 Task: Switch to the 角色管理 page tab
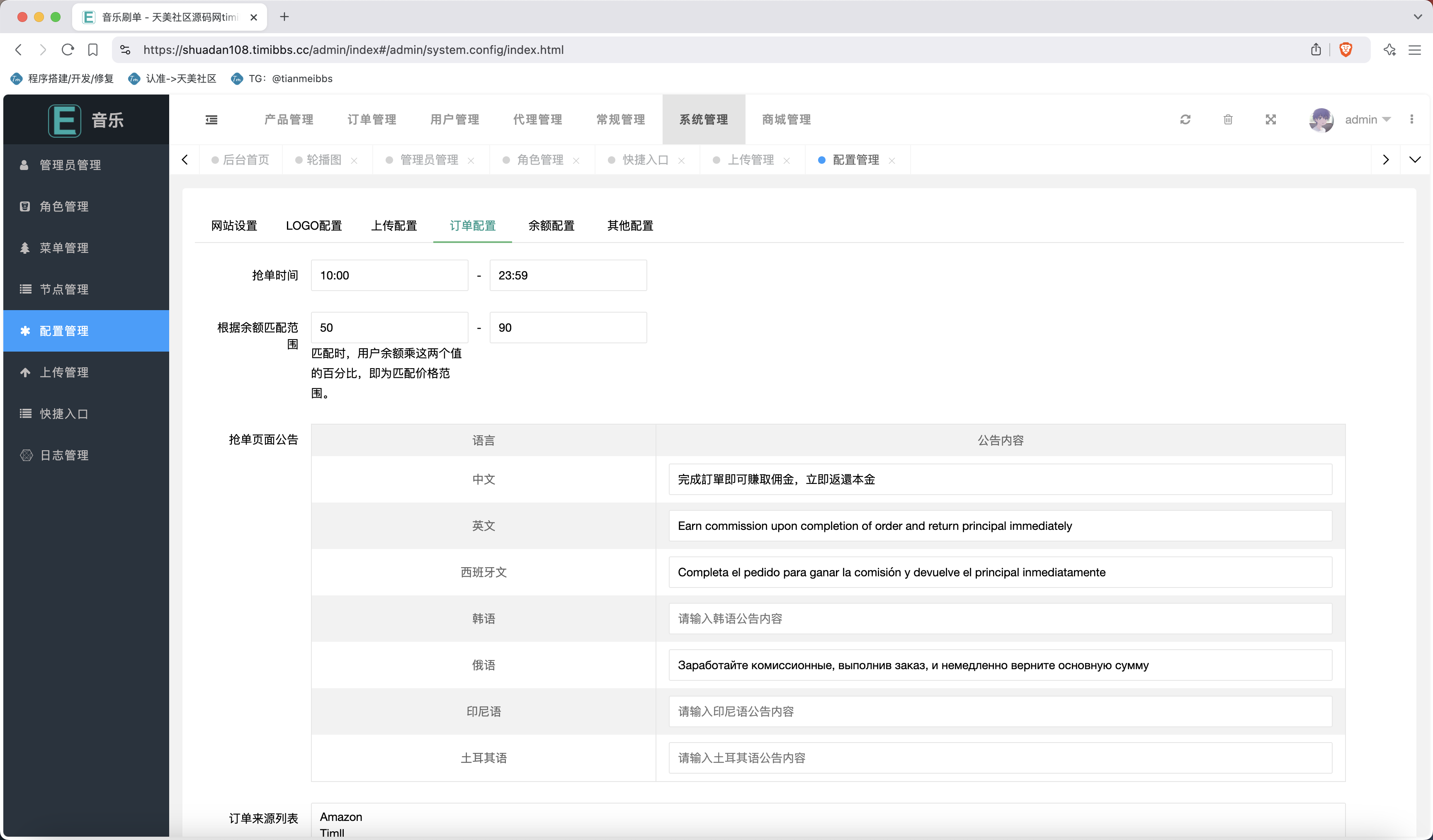click(540, 160)
